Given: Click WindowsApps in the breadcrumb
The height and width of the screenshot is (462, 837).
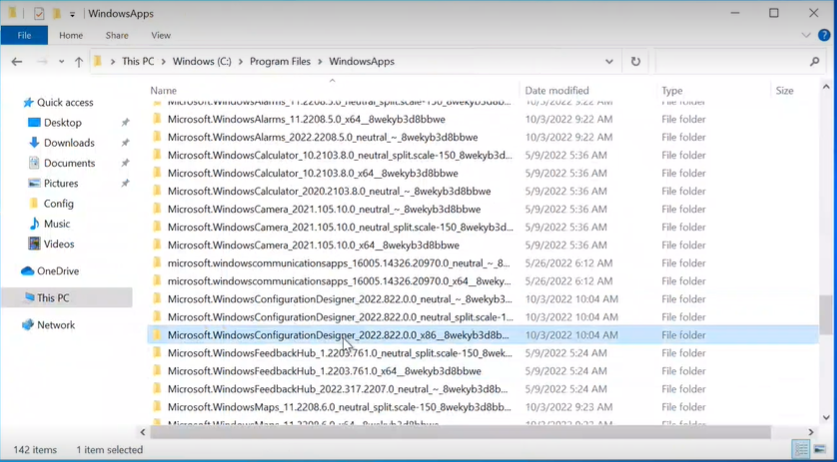Looking at the screenshot, I should coord(361,61).
